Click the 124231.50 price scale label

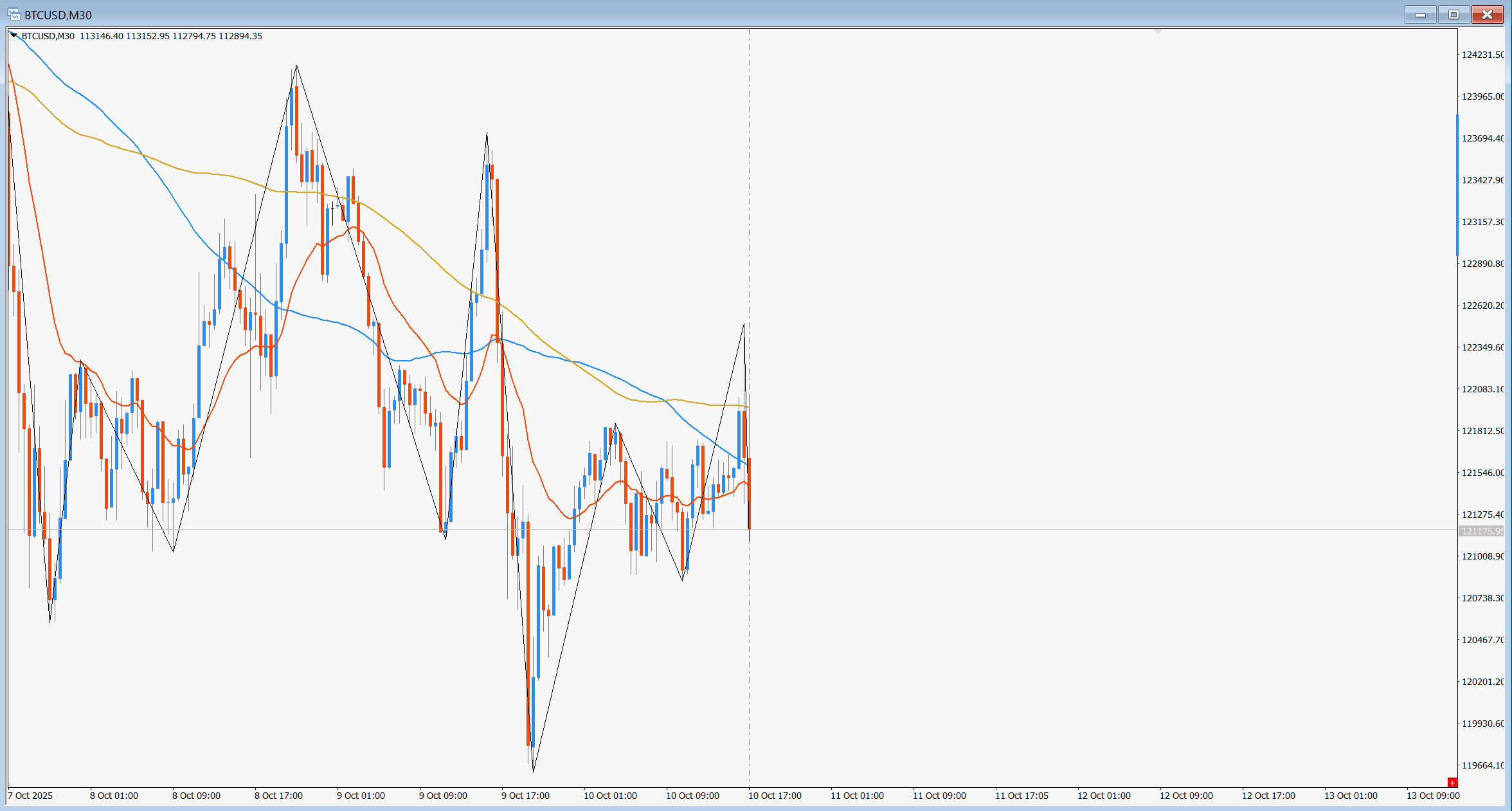[1482, 55]
